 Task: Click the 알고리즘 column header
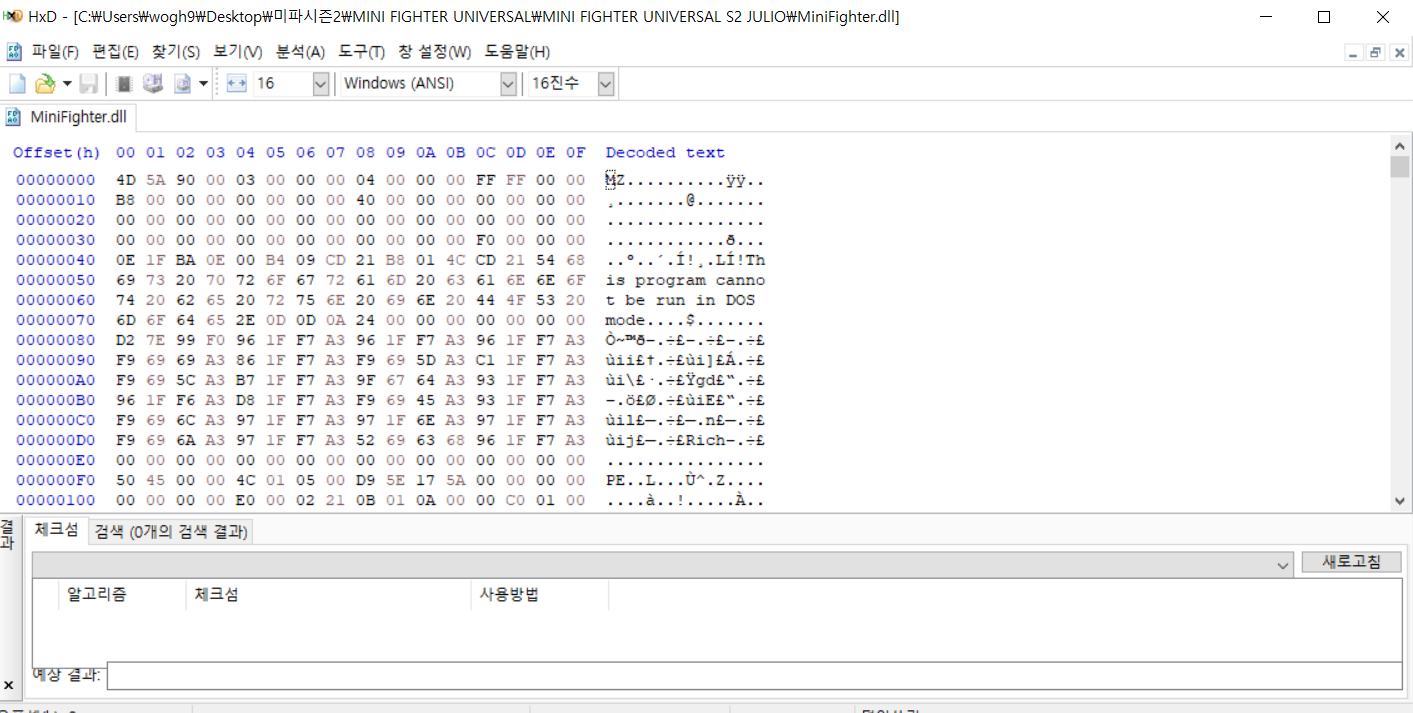pyautogui.click(x=122, y=594)
